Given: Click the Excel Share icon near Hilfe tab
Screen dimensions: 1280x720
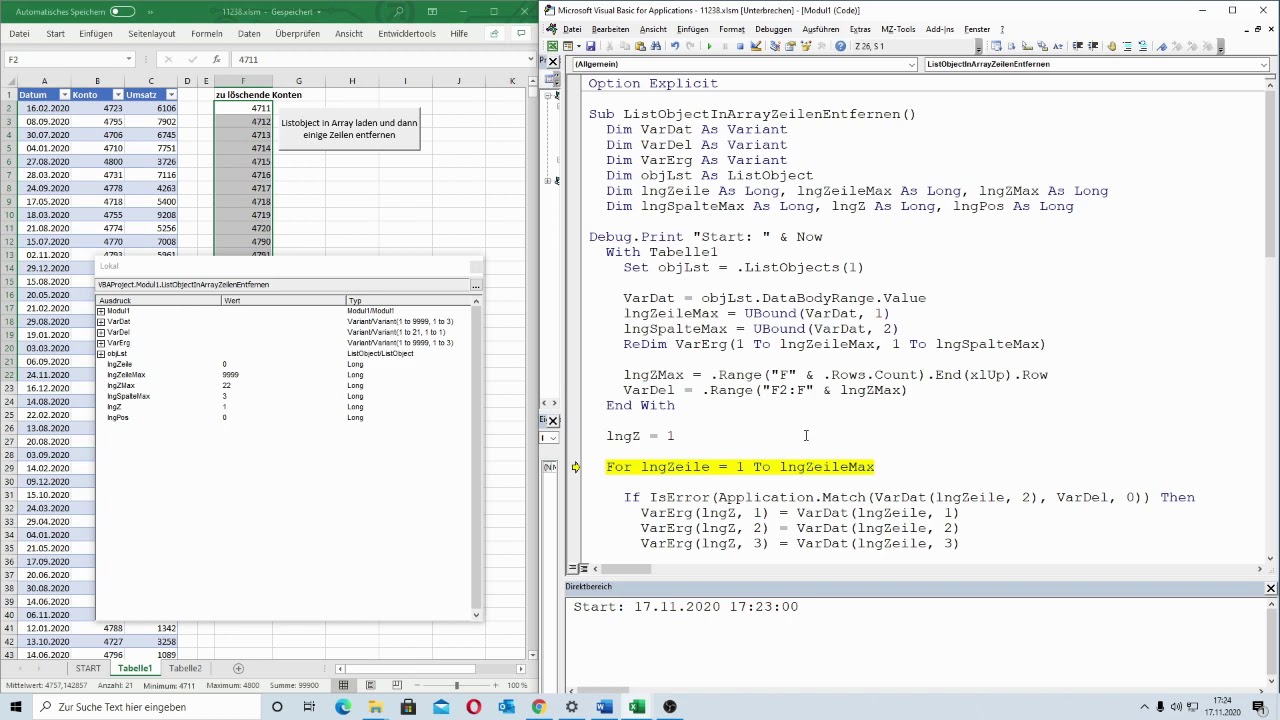Looking at the screenshot, I should [494, 33].
